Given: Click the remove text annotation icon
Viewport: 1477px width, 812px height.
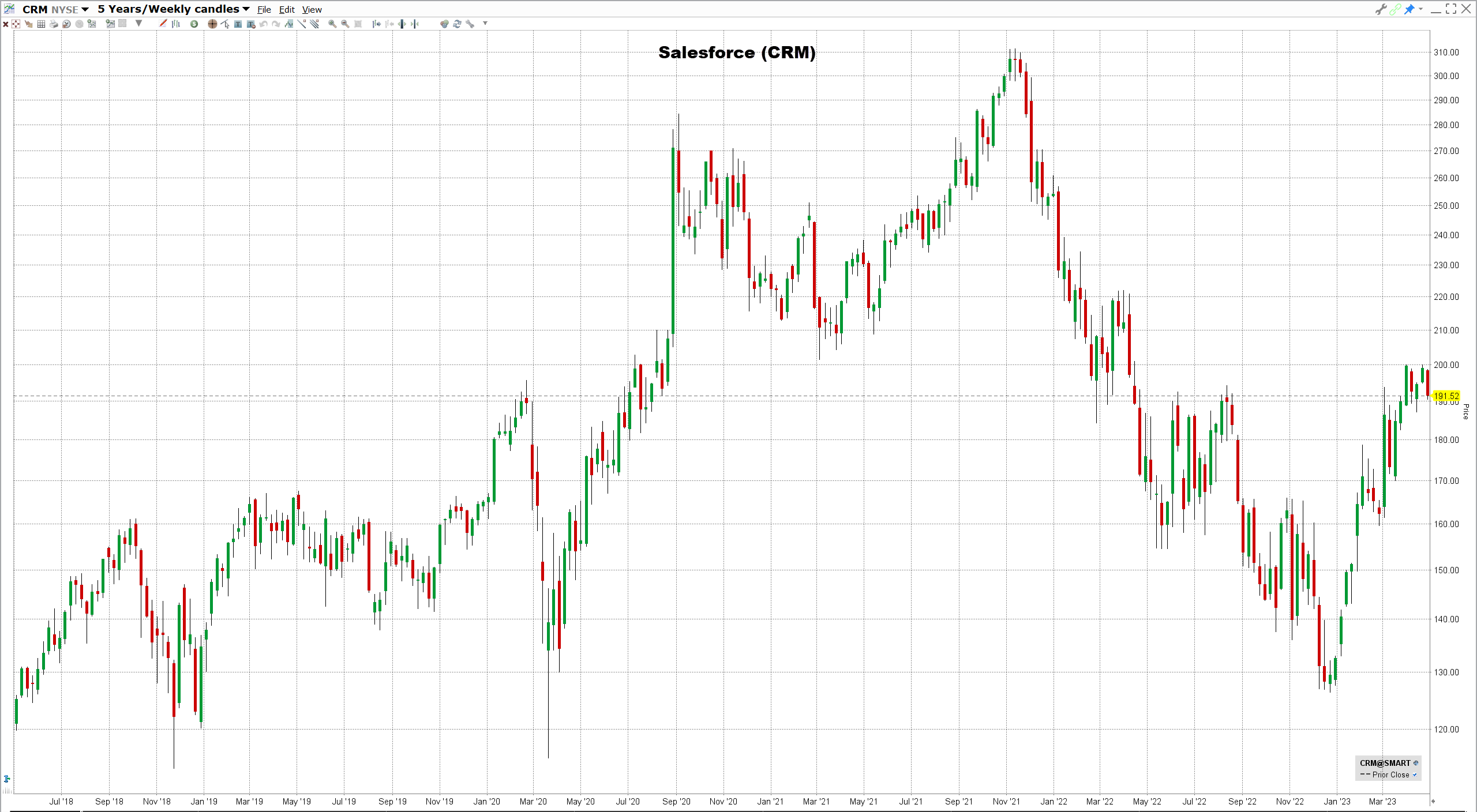Looking at the screenshot, I should point(251,24).
